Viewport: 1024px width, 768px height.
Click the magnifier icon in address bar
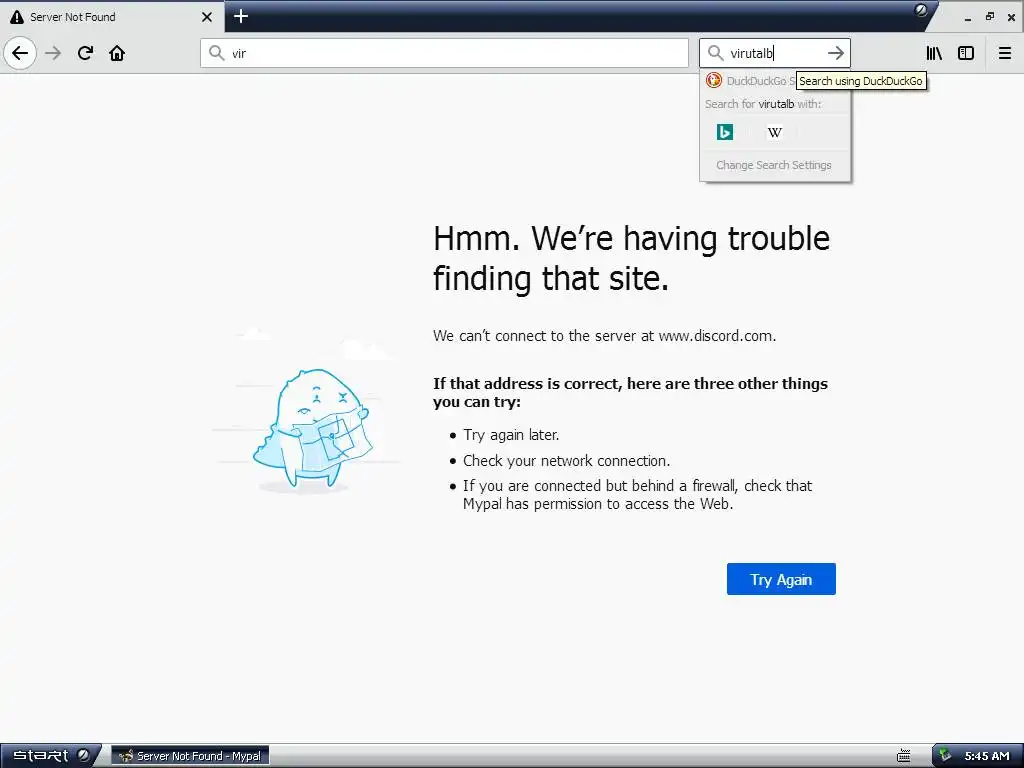click(x=216, y=53)
